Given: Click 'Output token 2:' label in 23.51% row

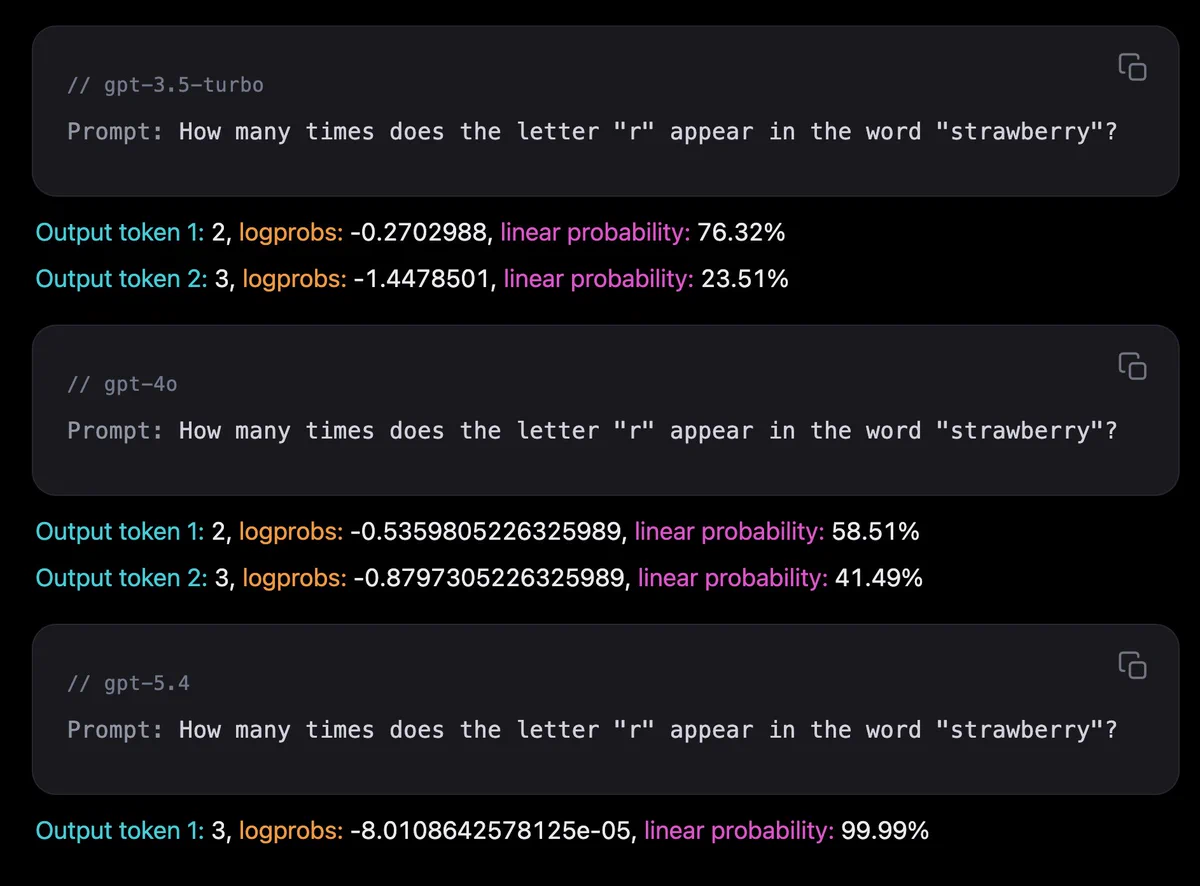Looking at the screenshot, I should (x=122, y=279).
